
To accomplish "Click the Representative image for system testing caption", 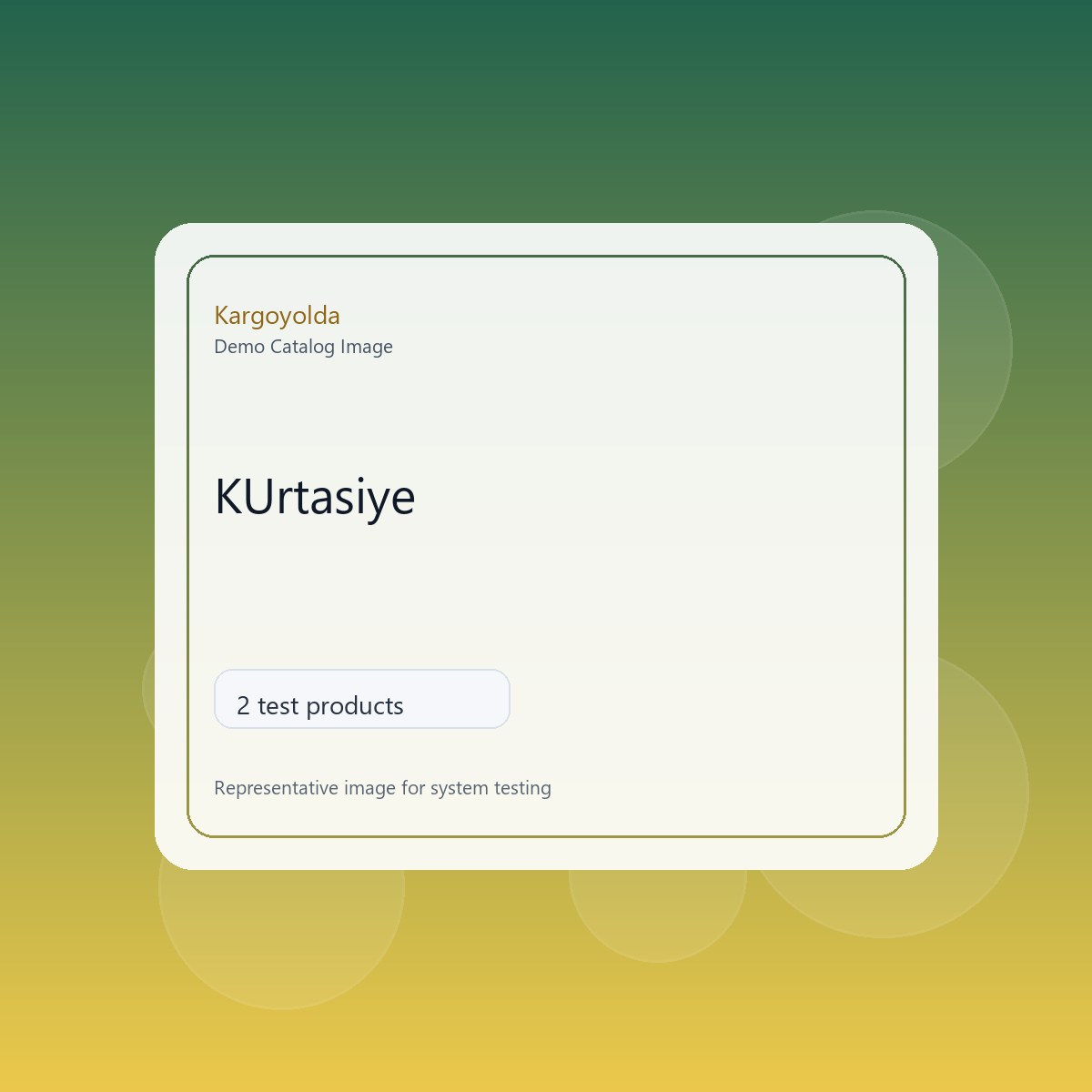I will pos(382,788).
